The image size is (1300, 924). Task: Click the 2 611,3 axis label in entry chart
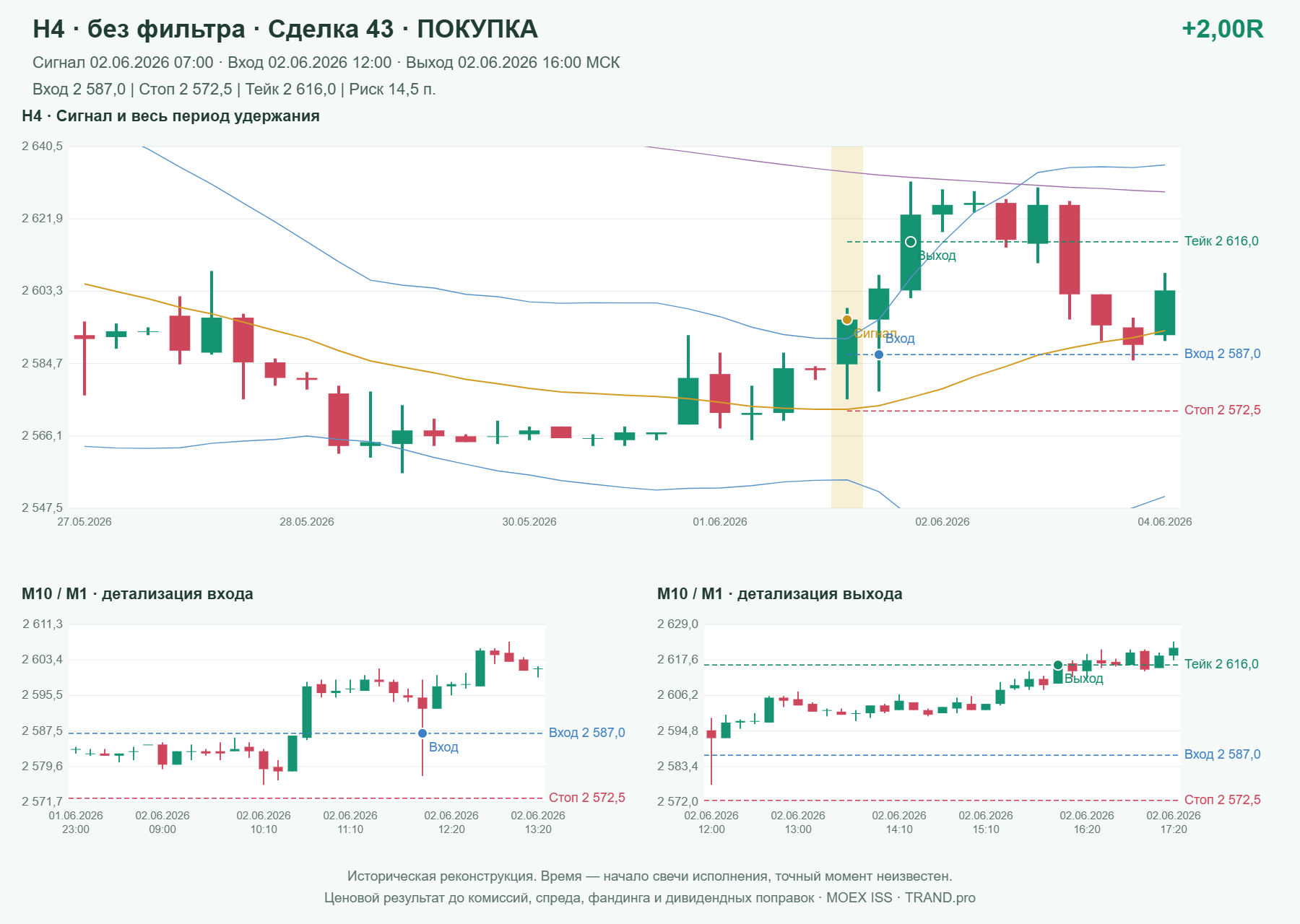pyautogui.click(x=42, y=624)
